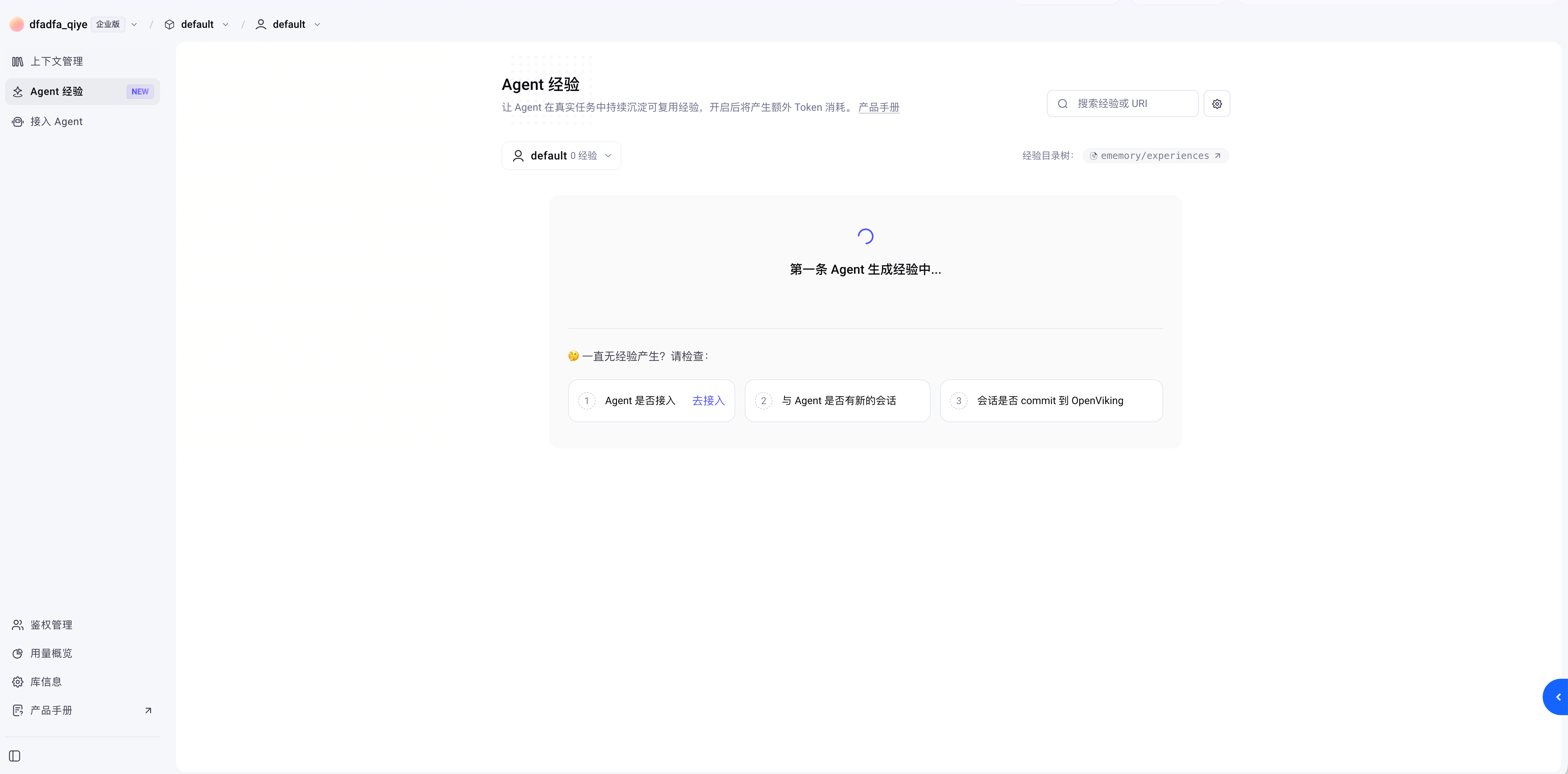
Task: Open the Agent 经验 sidebar item
Action: 83,91
